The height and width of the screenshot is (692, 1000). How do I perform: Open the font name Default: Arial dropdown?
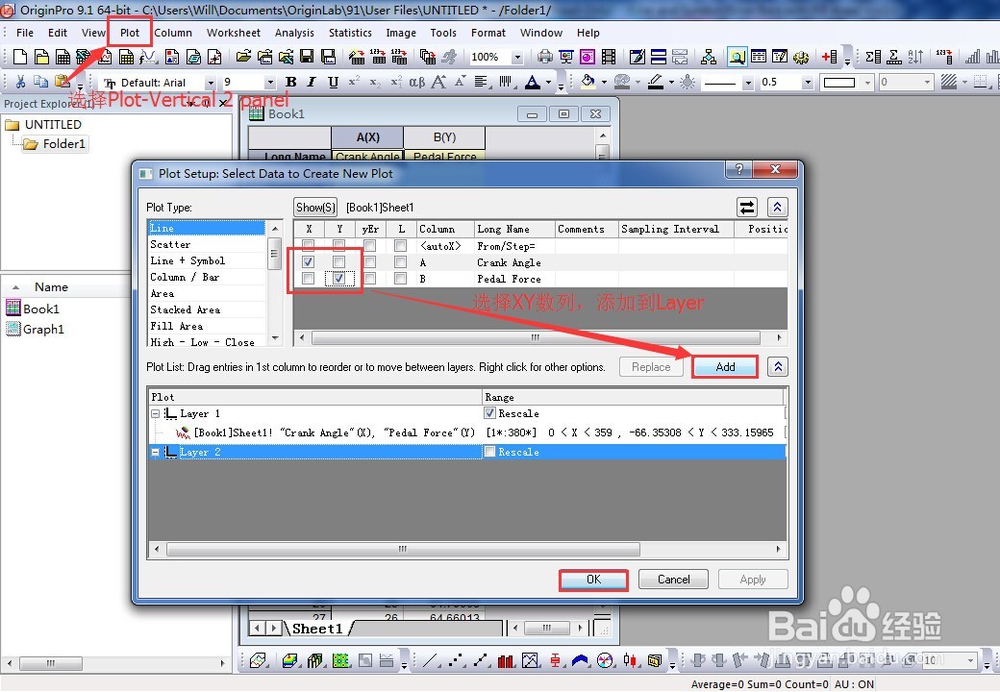click(x=210, y=82)
